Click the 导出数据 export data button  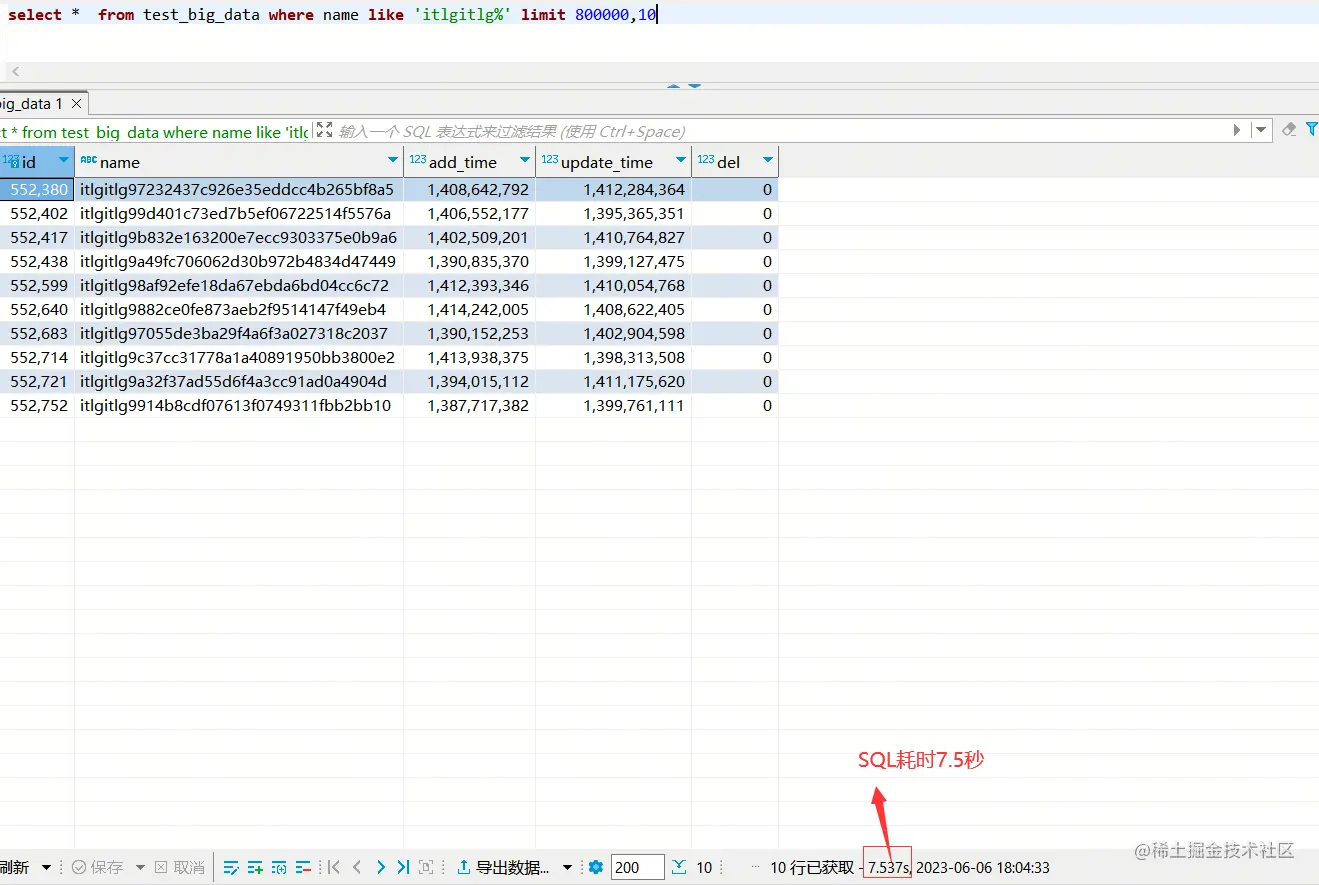[503, 867]
